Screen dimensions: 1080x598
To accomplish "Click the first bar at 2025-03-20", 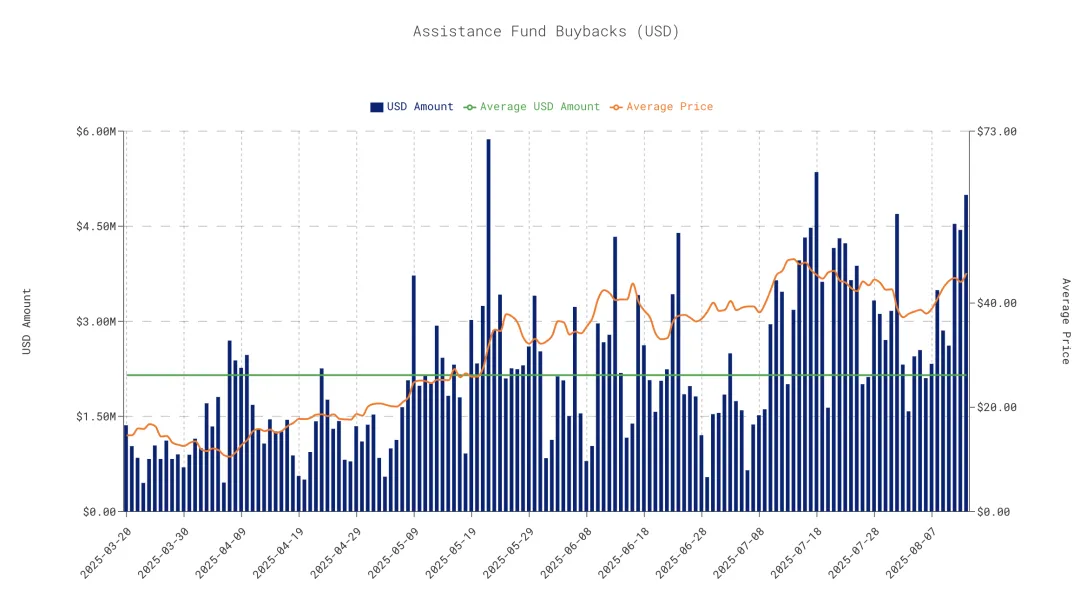I will 126,468.
